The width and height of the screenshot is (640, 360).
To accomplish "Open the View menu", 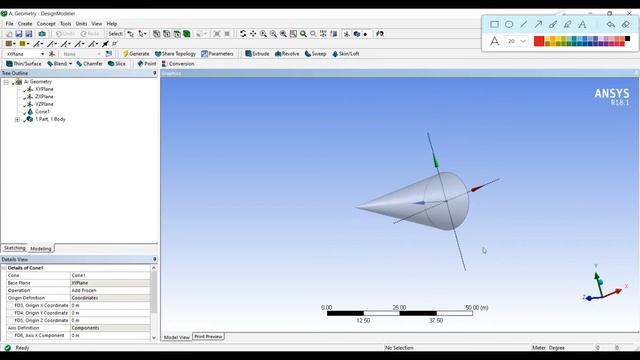I will (97, 24).
